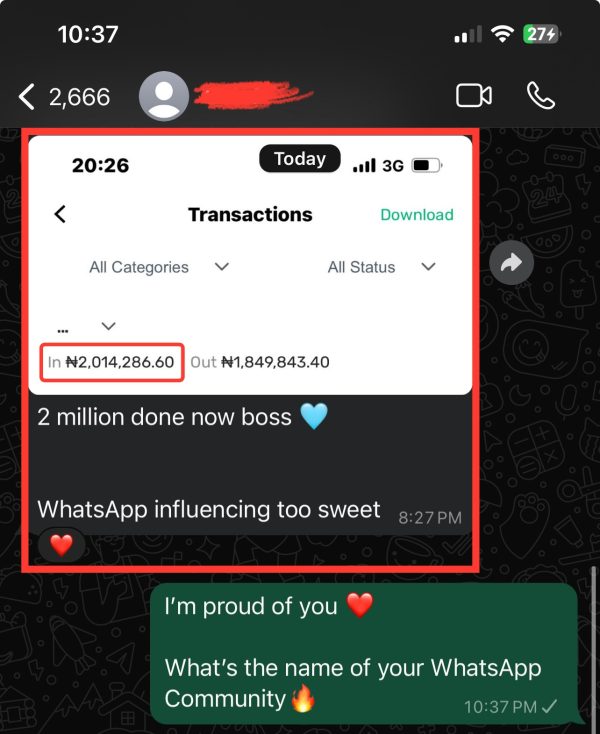The width and height of the screenshot is (600, 734).
Task: Open the contact's profile avatar
Action: [x=164, y=96]
